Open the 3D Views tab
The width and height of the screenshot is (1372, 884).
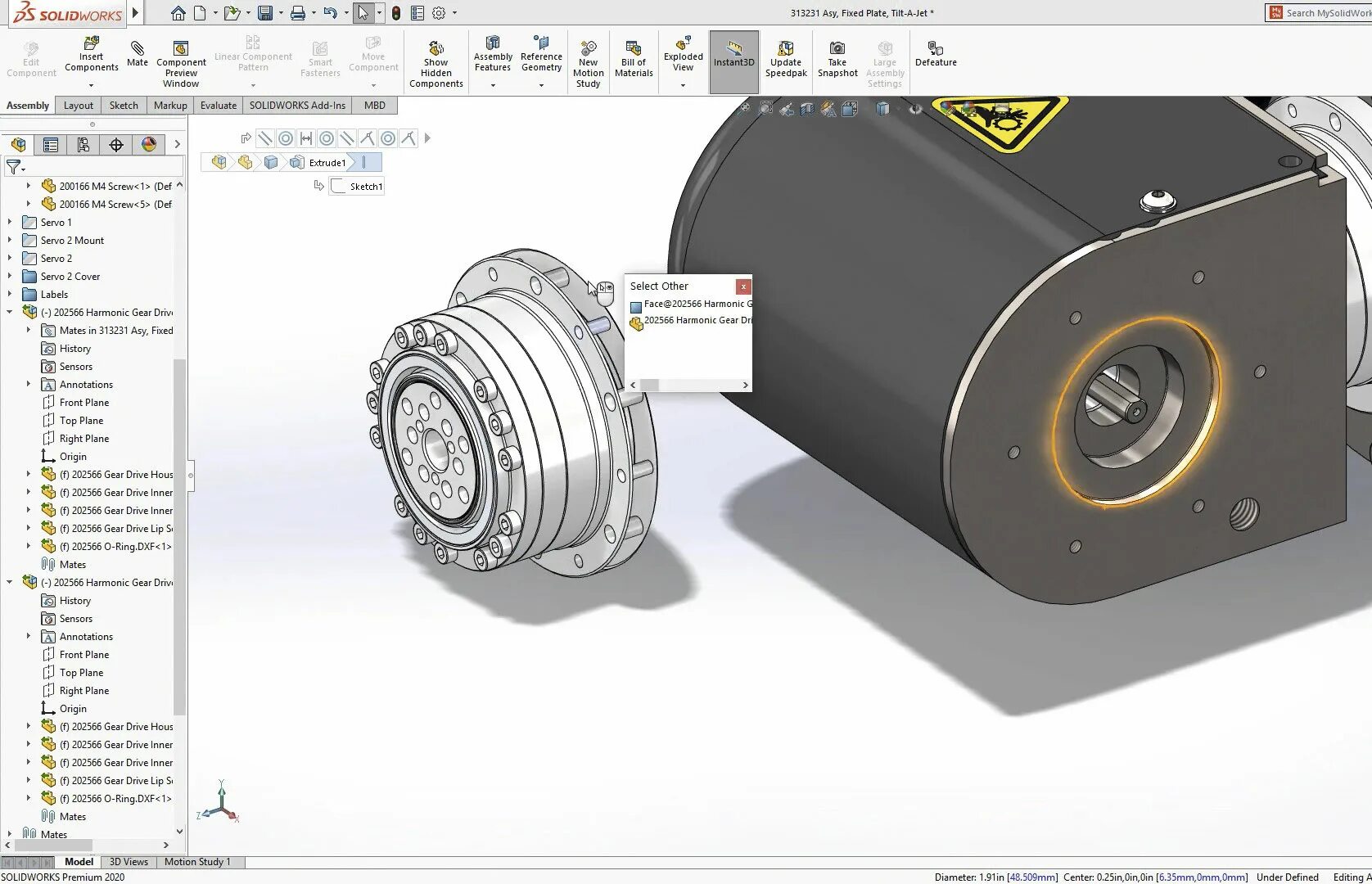129,862
